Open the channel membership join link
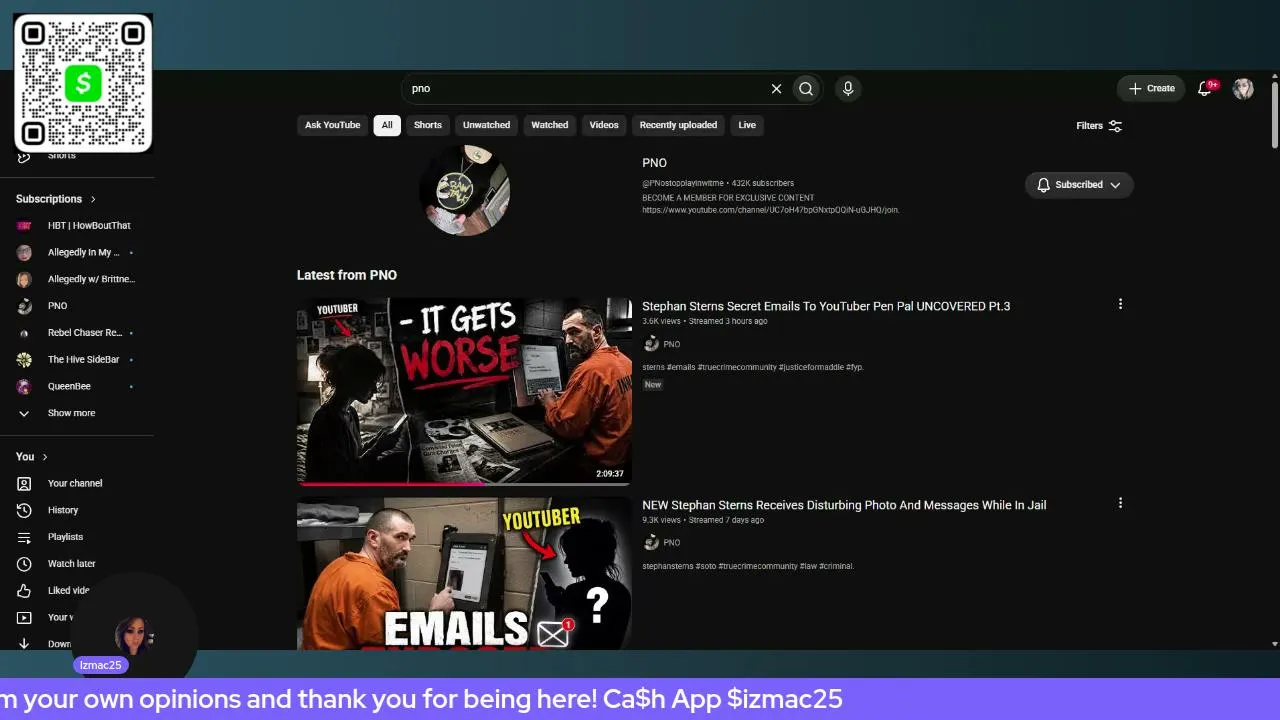 771,210
